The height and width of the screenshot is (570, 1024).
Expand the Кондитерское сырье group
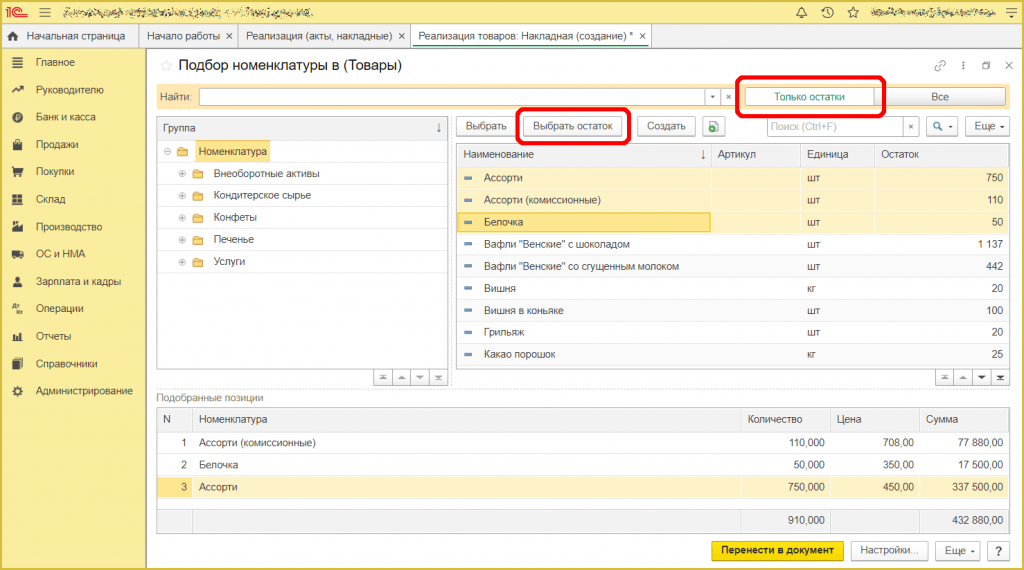coord(183,195)
